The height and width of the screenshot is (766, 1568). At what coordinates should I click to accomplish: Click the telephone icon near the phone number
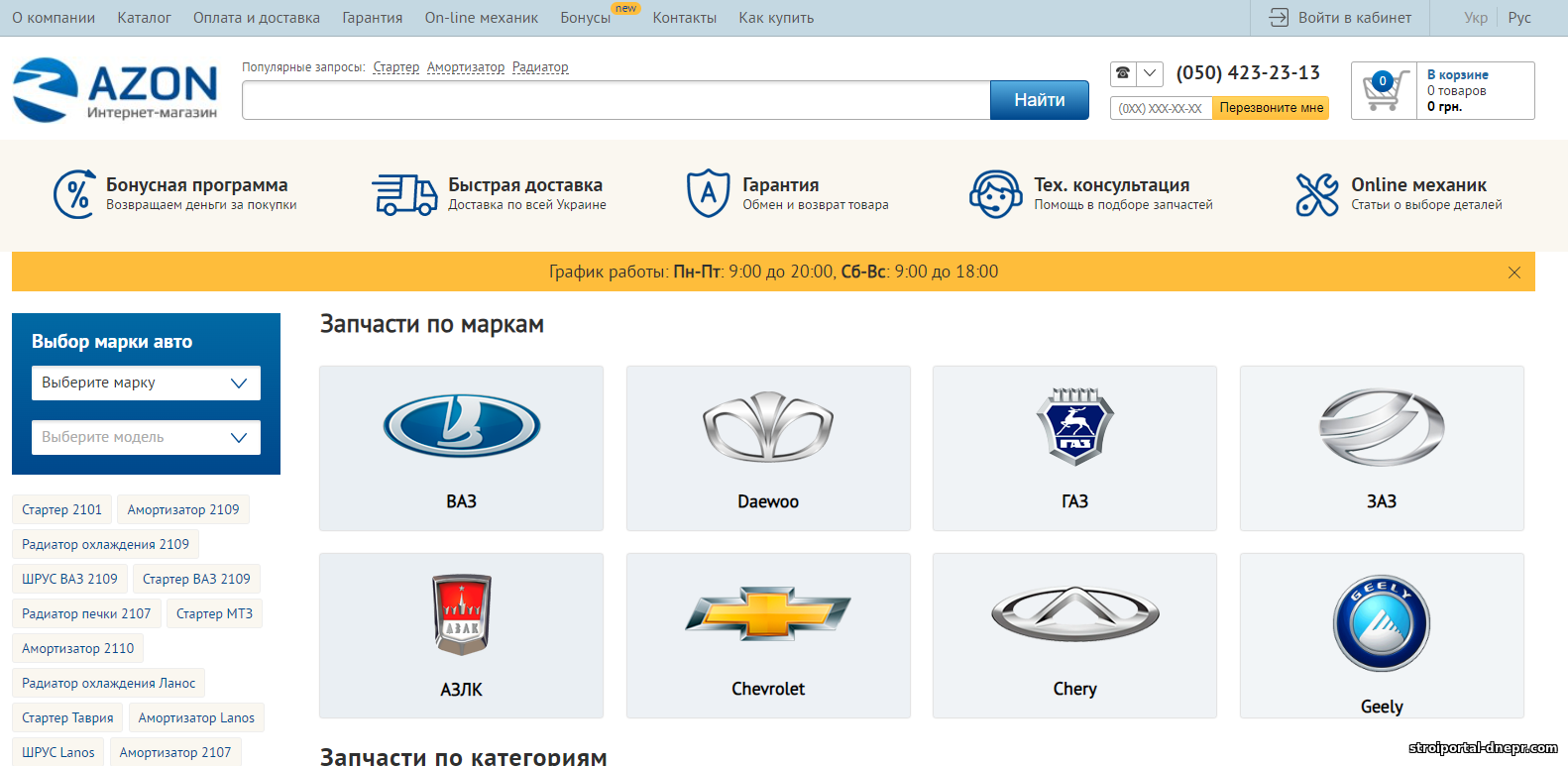point(1123,73)
